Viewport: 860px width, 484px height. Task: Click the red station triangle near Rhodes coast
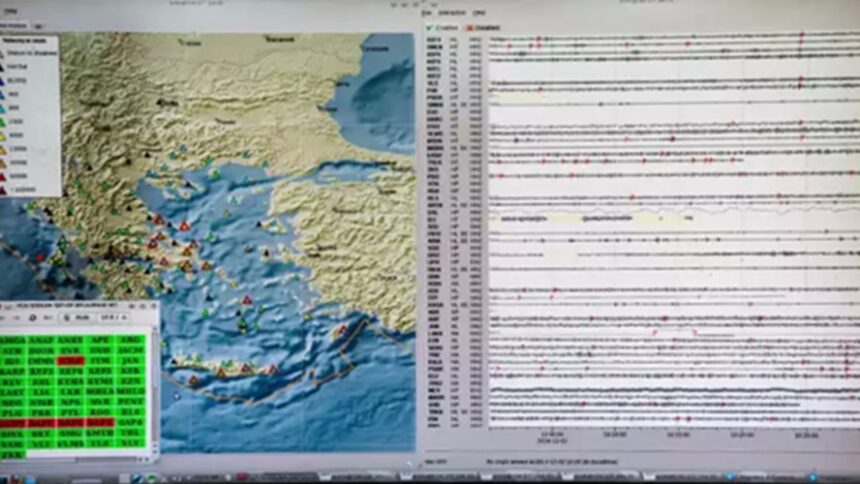[x=343, y=330]
